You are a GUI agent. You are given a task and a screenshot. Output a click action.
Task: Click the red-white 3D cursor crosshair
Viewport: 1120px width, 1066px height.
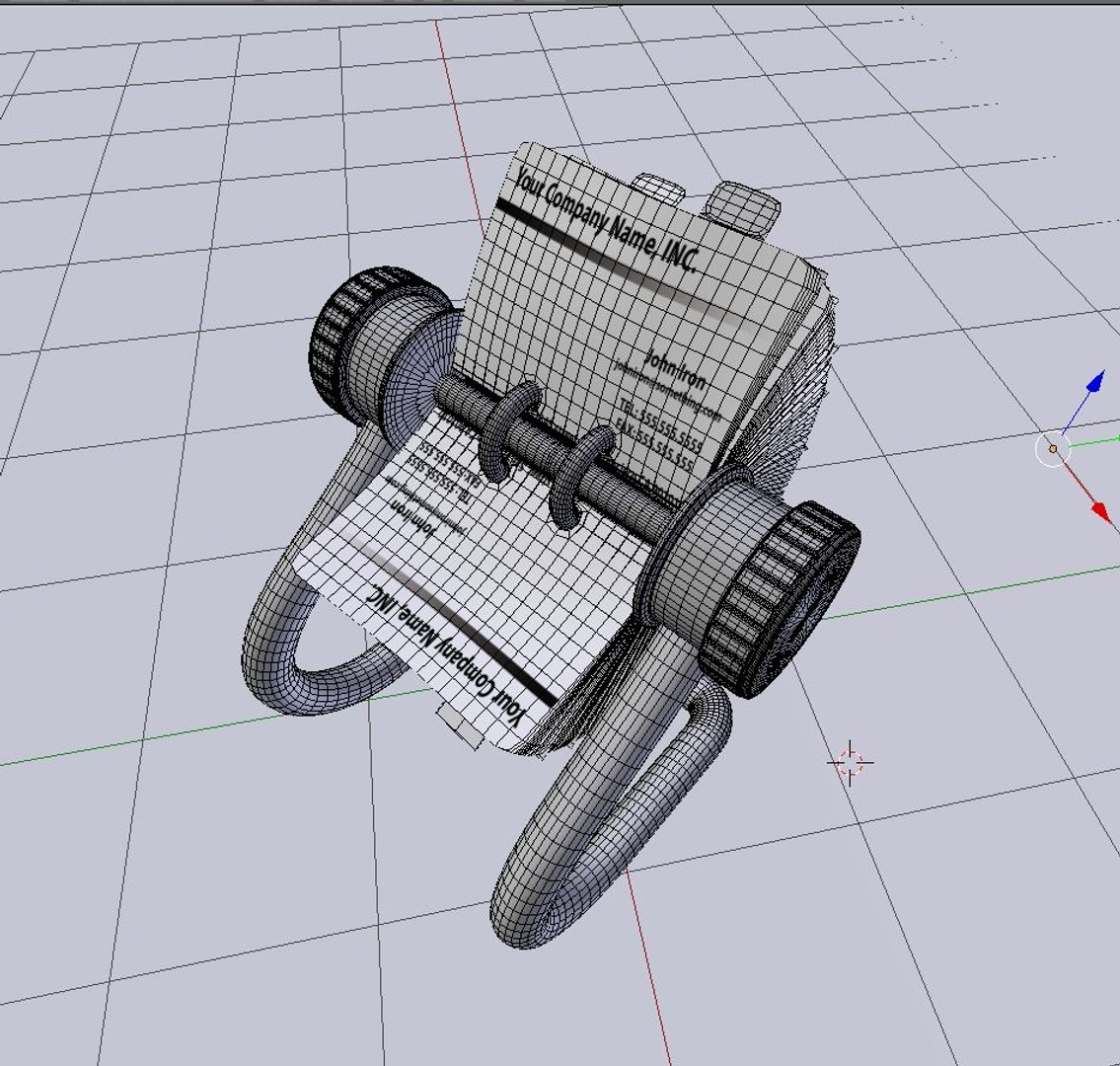[850, 763]
